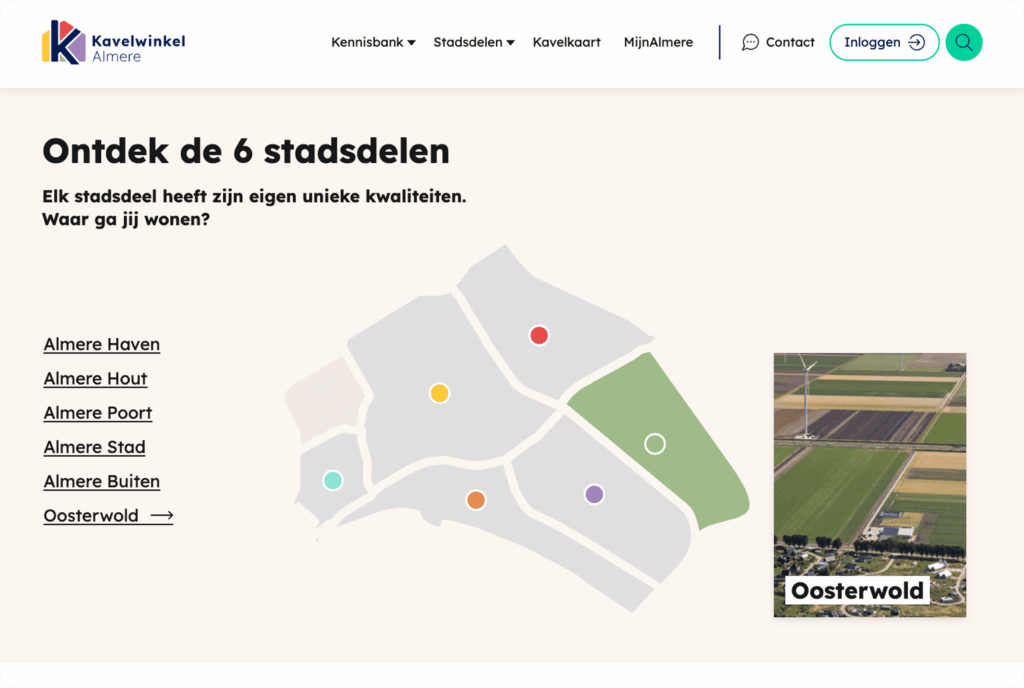Open the Kavelkaart menu item
The height and width of the screenshot is (688, 1024).
point(566,42)
